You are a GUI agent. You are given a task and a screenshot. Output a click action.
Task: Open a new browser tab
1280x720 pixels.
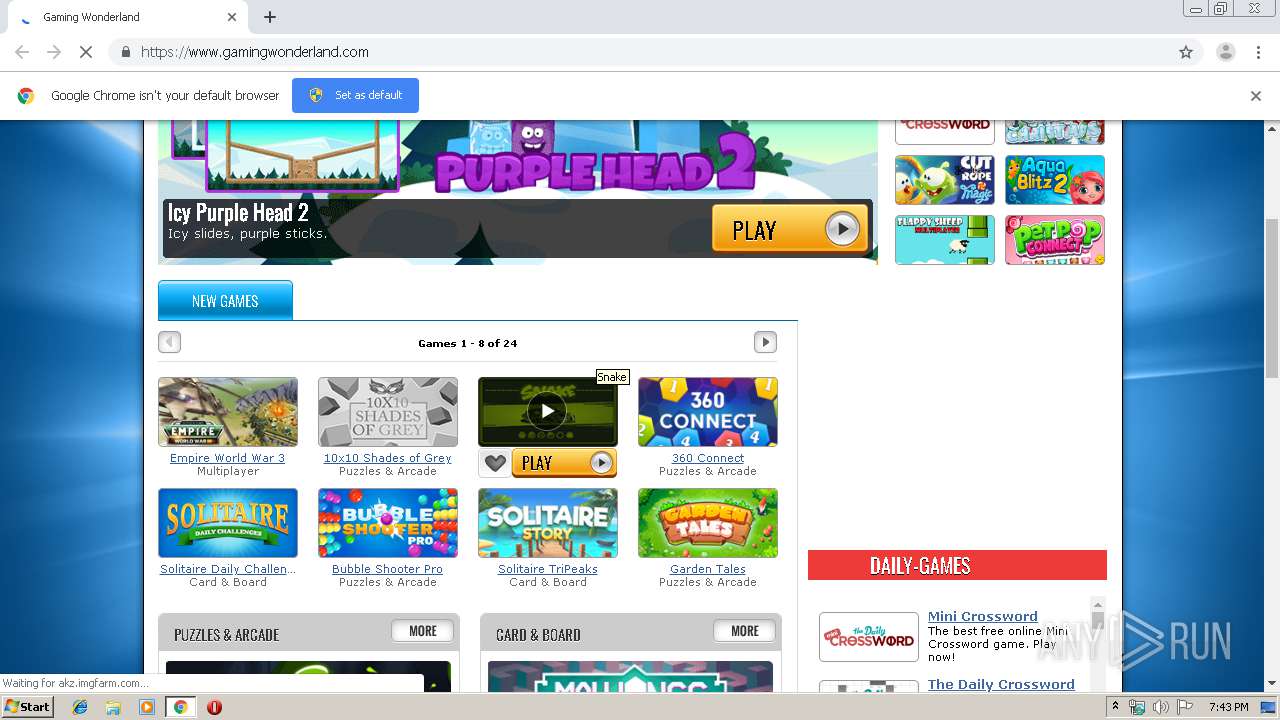click(270, 17)
